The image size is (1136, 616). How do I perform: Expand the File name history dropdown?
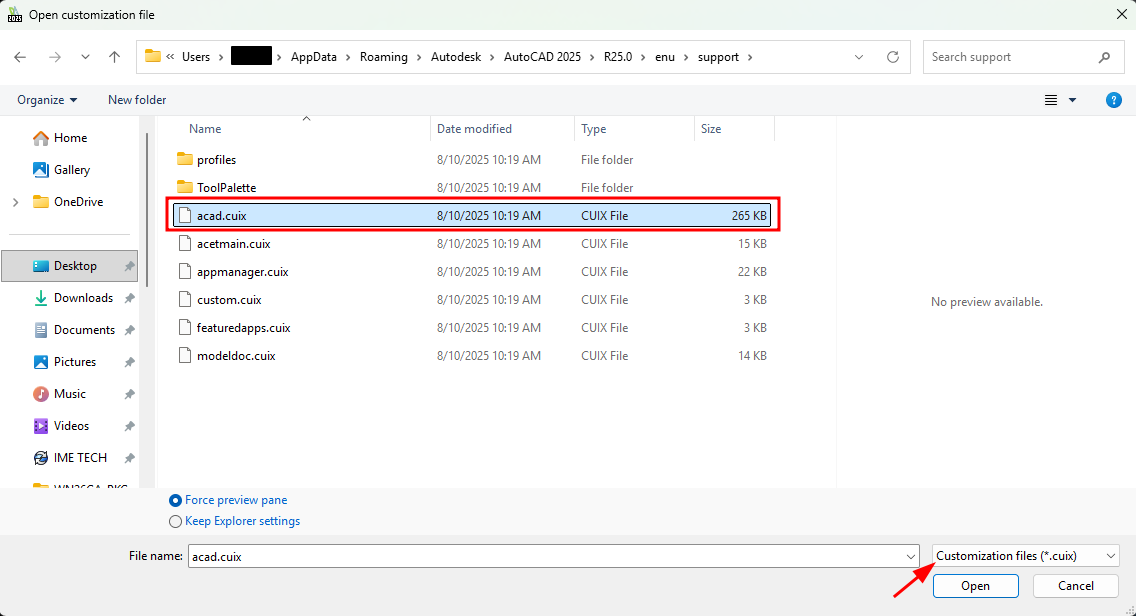(911, 557)
